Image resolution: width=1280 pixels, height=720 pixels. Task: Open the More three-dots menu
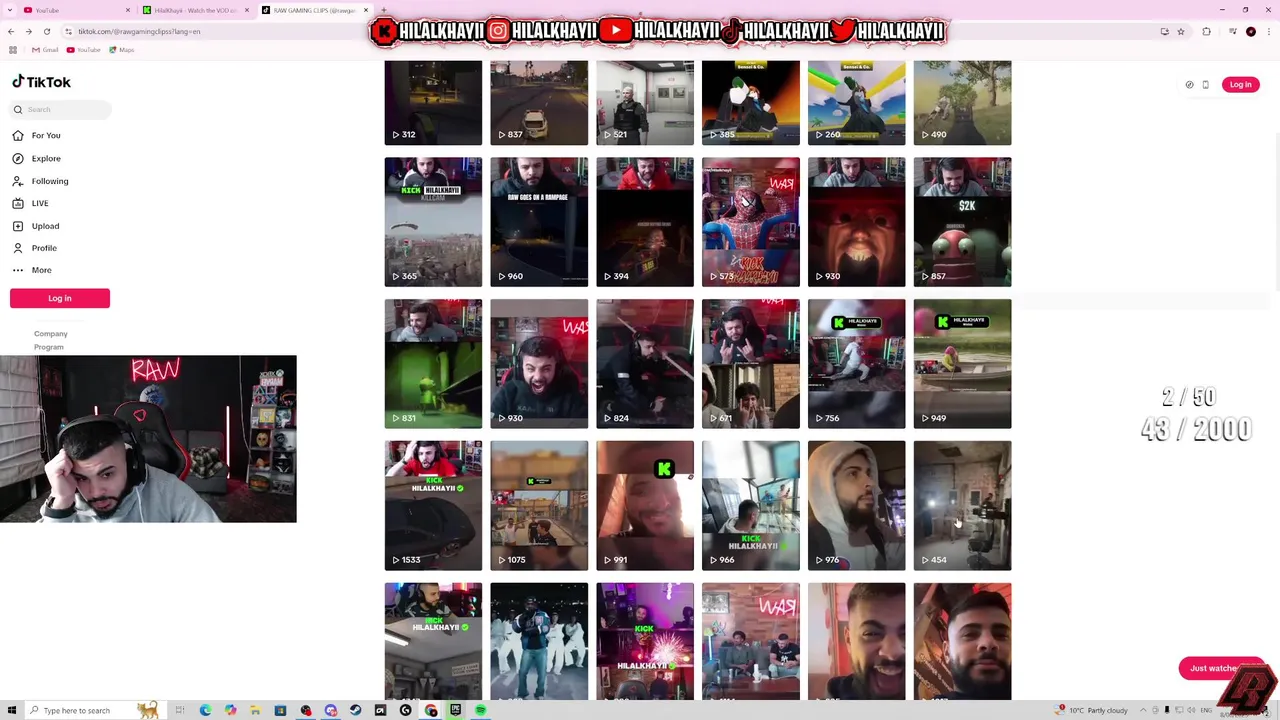pos(18,270)
